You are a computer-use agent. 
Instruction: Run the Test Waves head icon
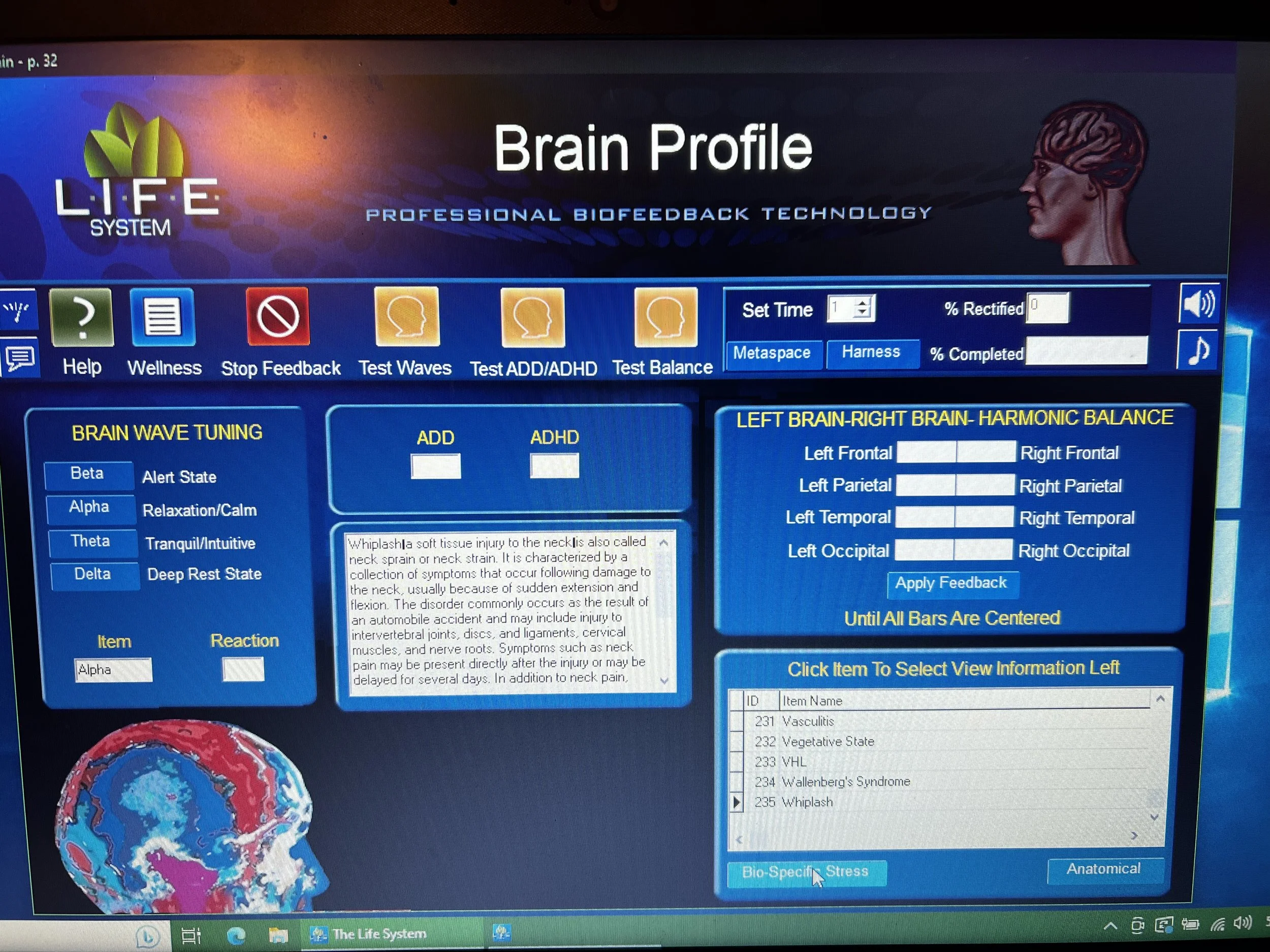(406, 316)
